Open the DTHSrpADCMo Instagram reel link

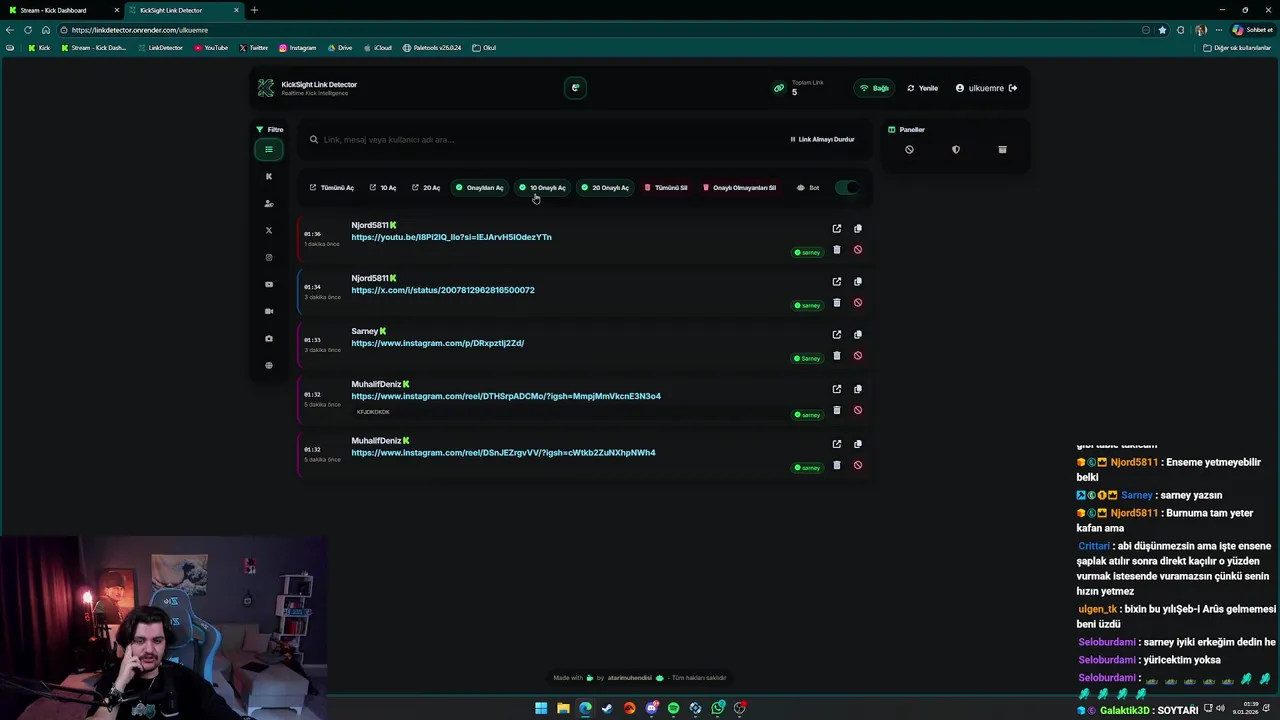(x=506, y=396)
